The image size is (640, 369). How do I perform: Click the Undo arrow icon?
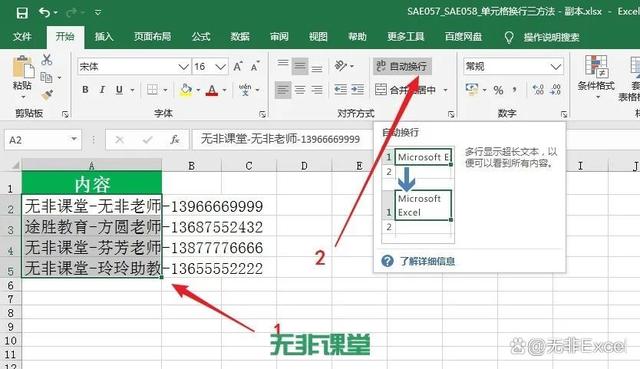tap(44, 13)
